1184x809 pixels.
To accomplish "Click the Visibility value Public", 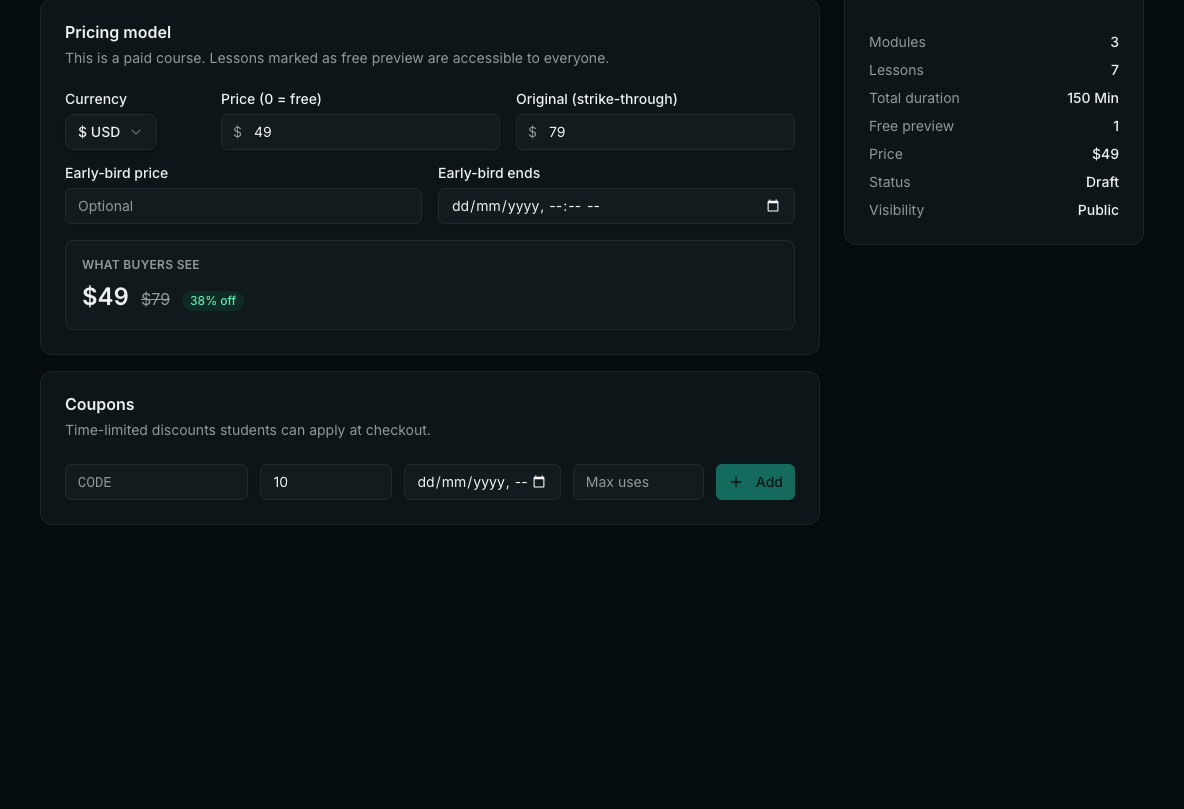I will (1098, 210).
